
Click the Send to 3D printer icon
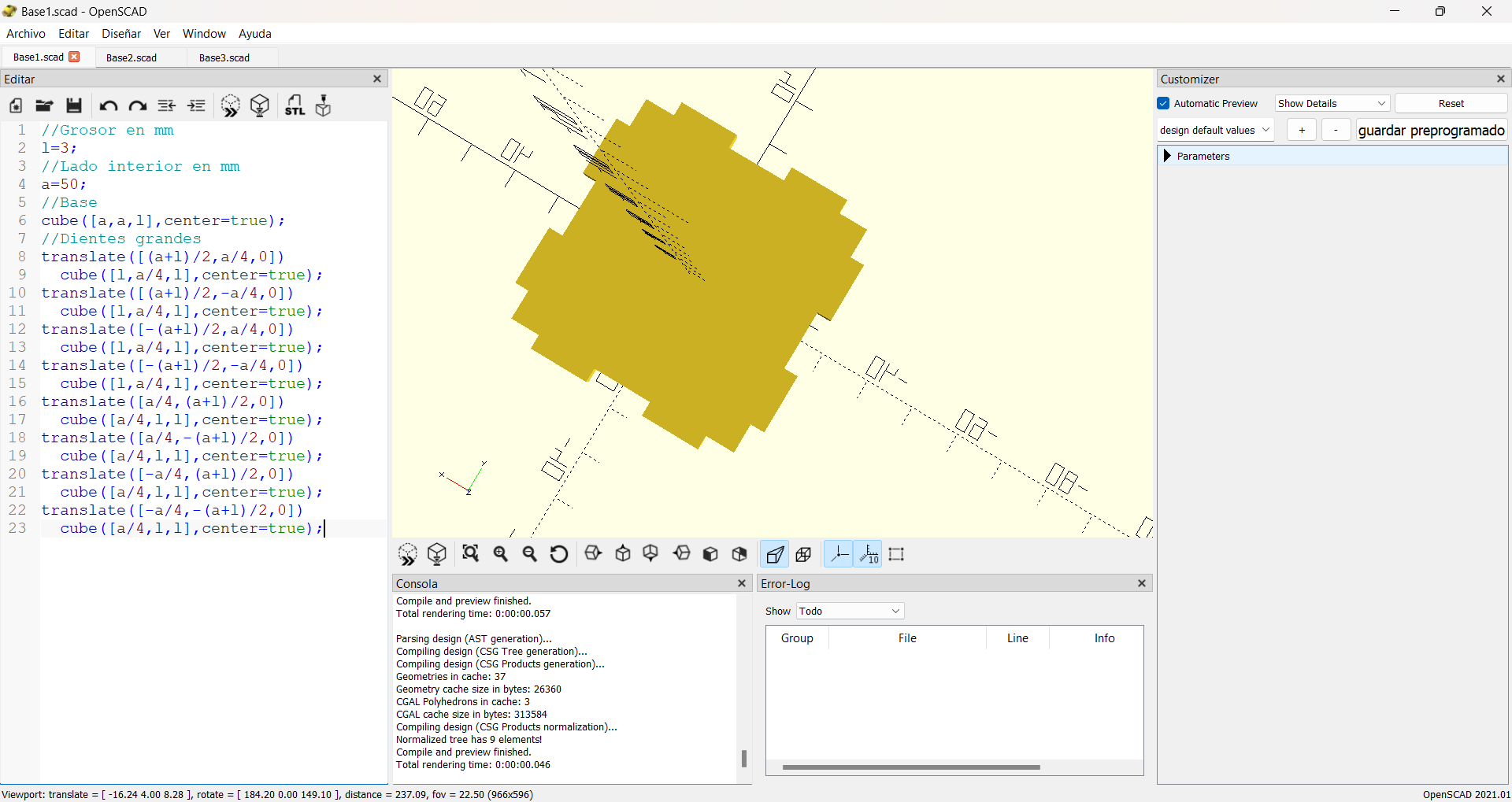coord(323,105)
